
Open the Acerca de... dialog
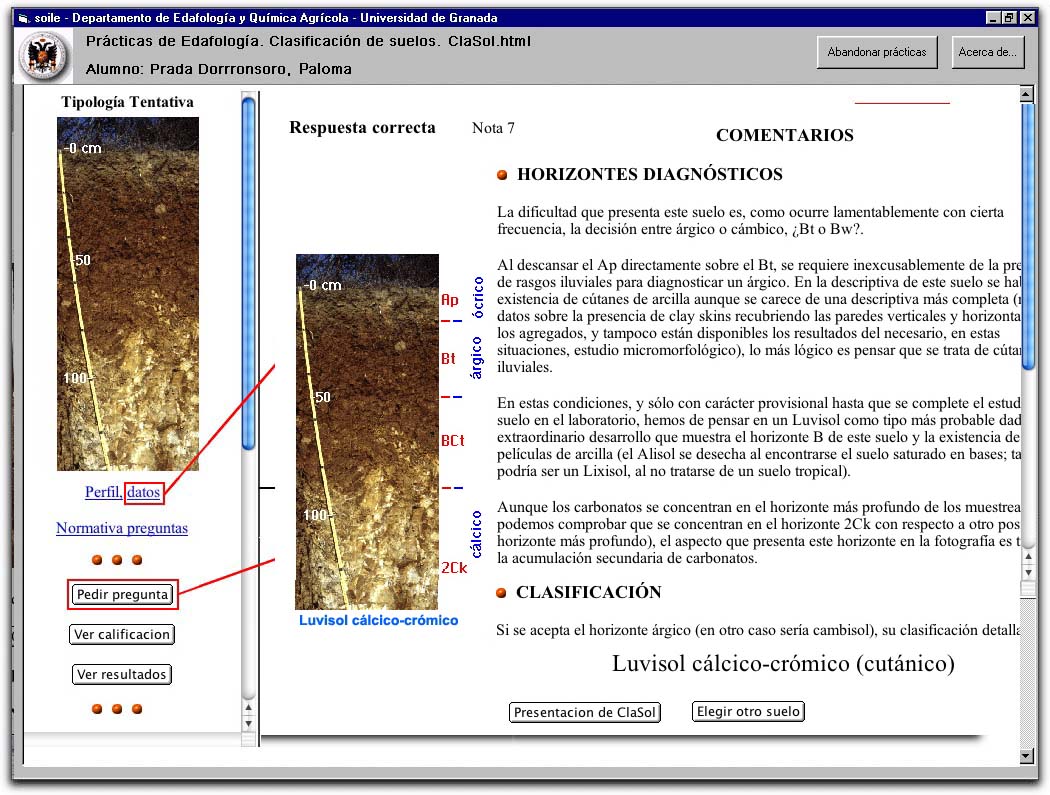click(x=987, y=52)
